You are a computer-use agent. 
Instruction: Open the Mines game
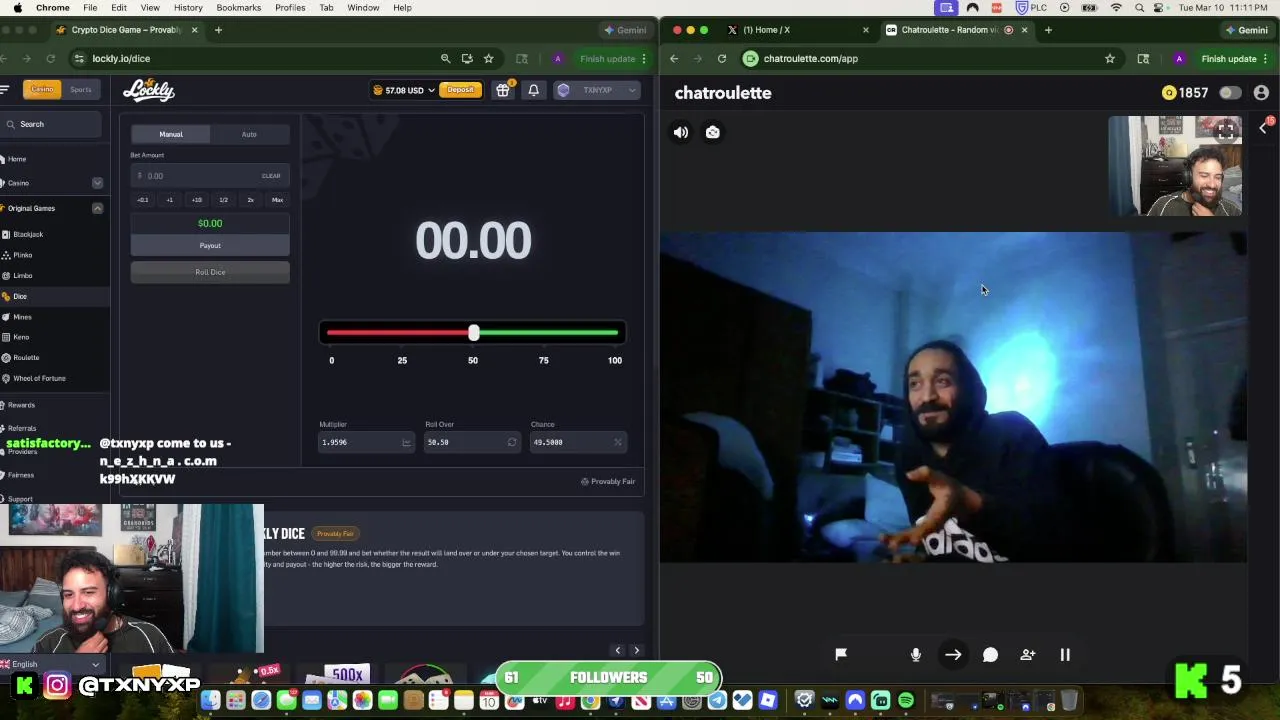click(x=22, y=317)
